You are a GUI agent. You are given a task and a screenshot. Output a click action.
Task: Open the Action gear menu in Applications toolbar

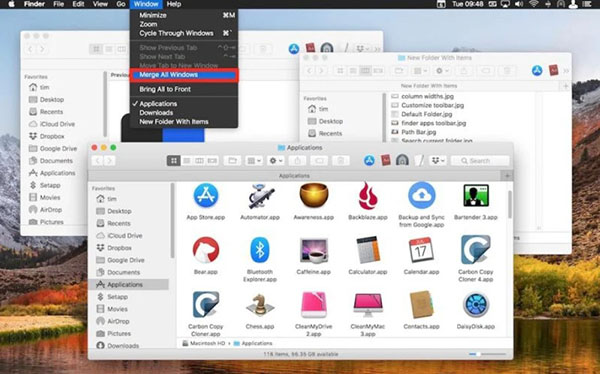click(x=276, y=161)
